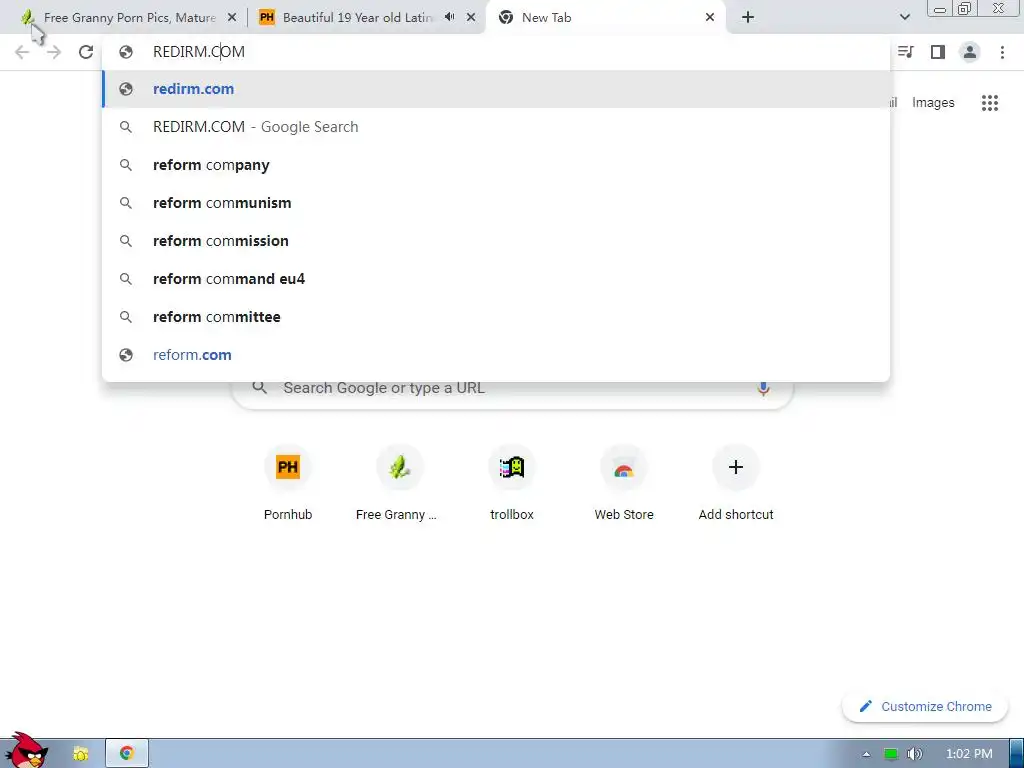This screenshot has width=1024, height=768.
Task: Open the Start menu Angry Bird icon
Action: (x=26, y=750)
